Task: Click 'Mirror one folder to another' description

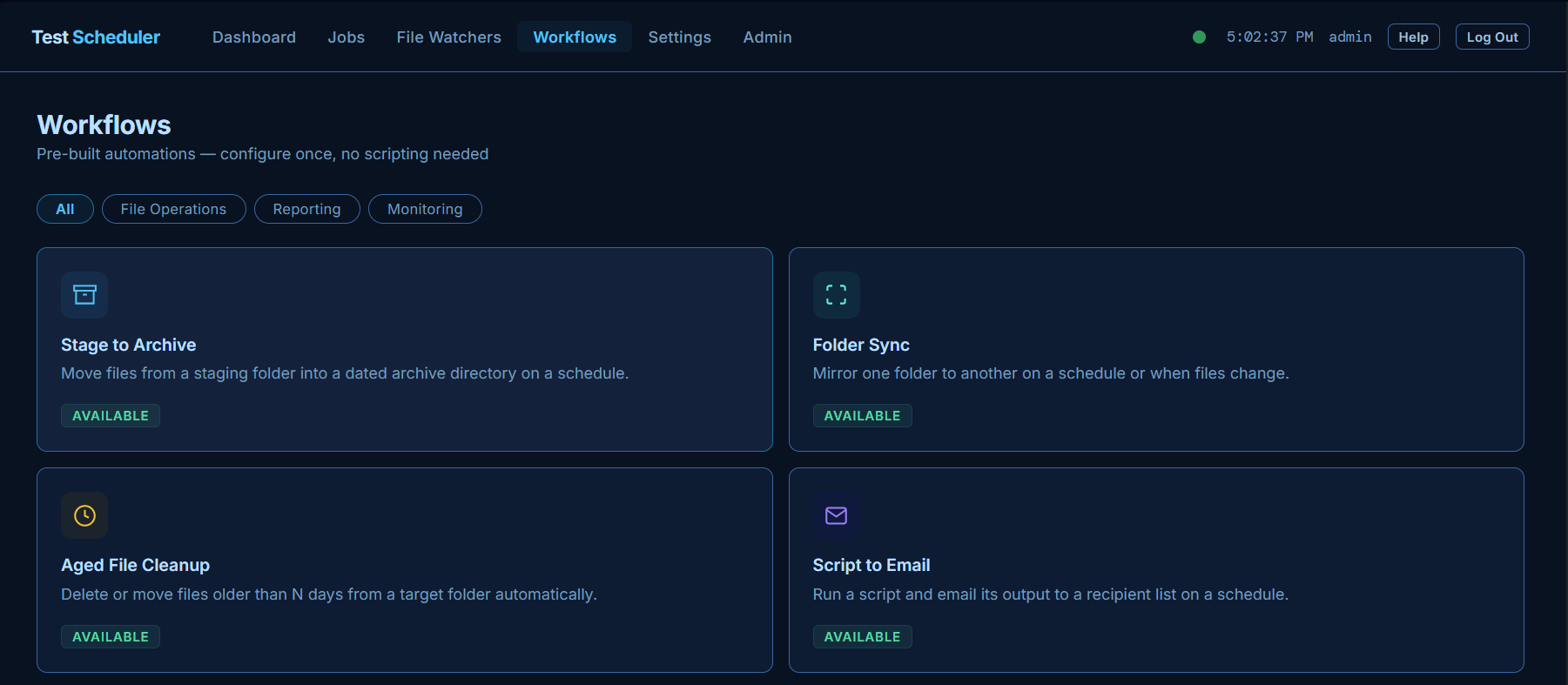Action: 1051,373
